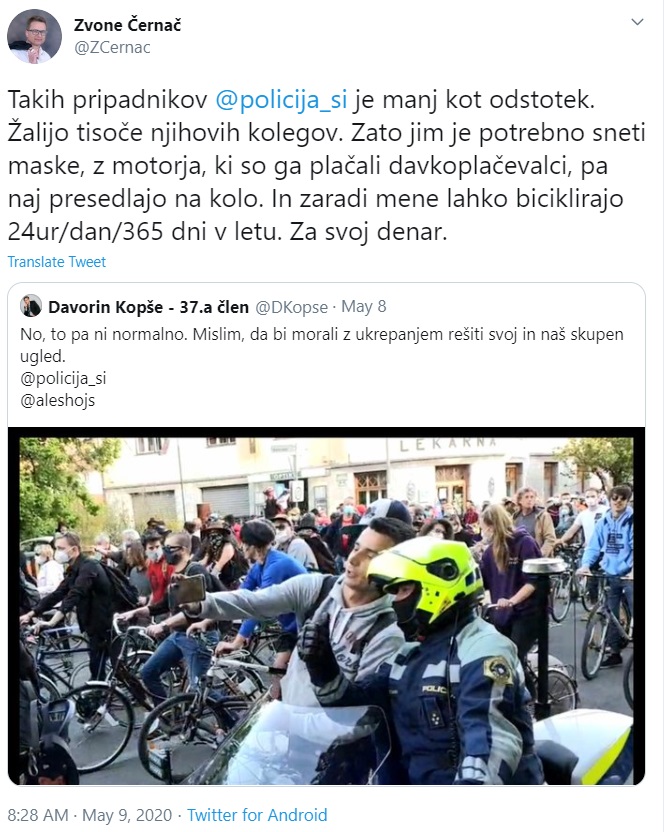Open the 8:28 AM · May 9, 2020 timestamp
Screen dimensions: 664x832
[x=90, y=815]
